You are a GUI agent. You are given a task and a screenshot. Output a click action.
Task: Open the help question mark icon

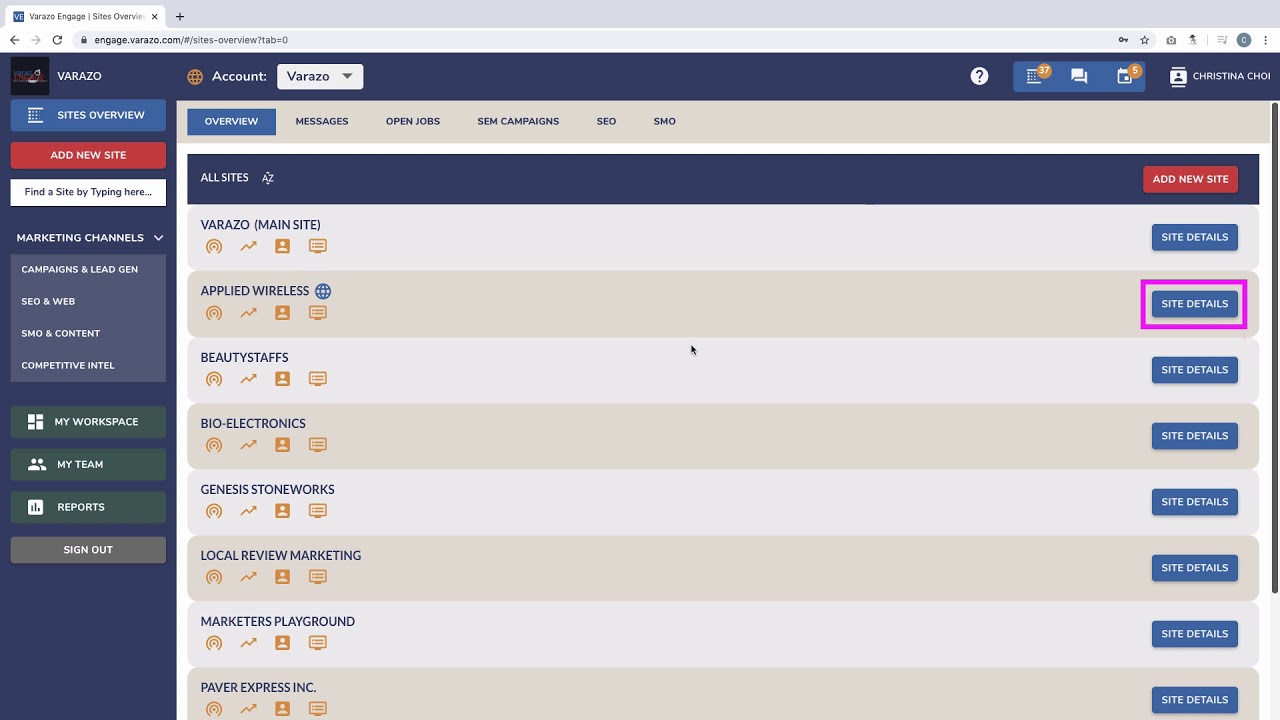(979, 76)
